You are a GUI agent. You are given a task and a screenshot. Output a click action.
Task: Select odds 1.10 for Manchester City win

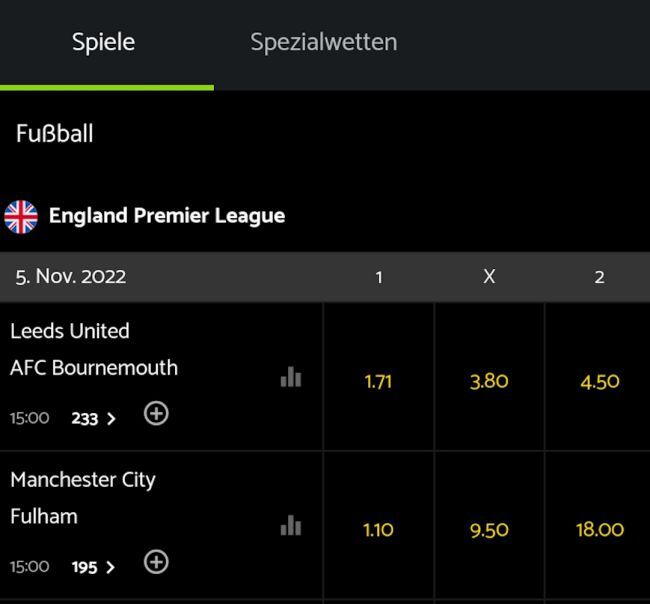pyautogui.click(x=378, y=530)
